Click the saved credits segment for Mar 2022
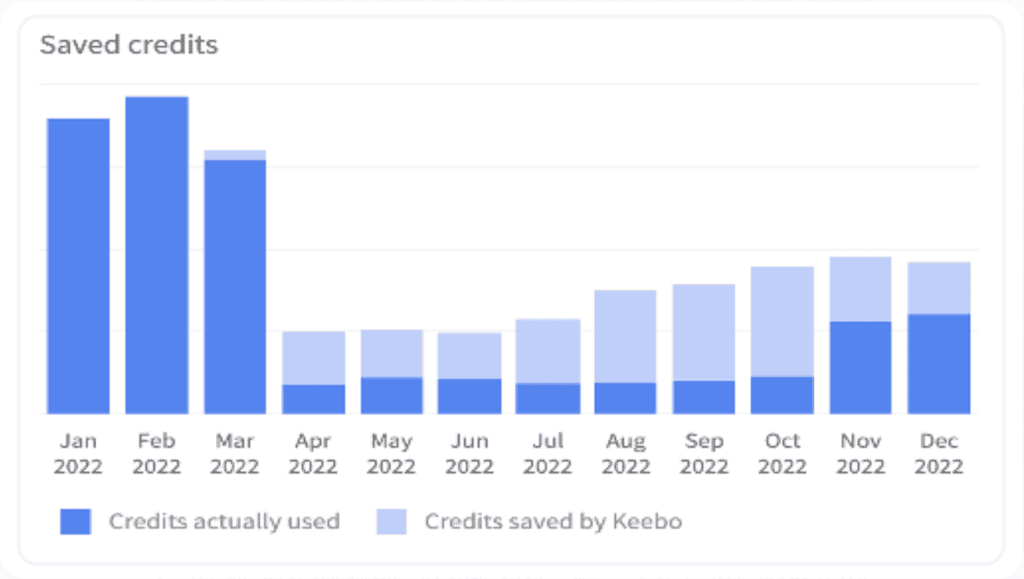This screenshot has width=1024, height=579. (x=235, y=155)
